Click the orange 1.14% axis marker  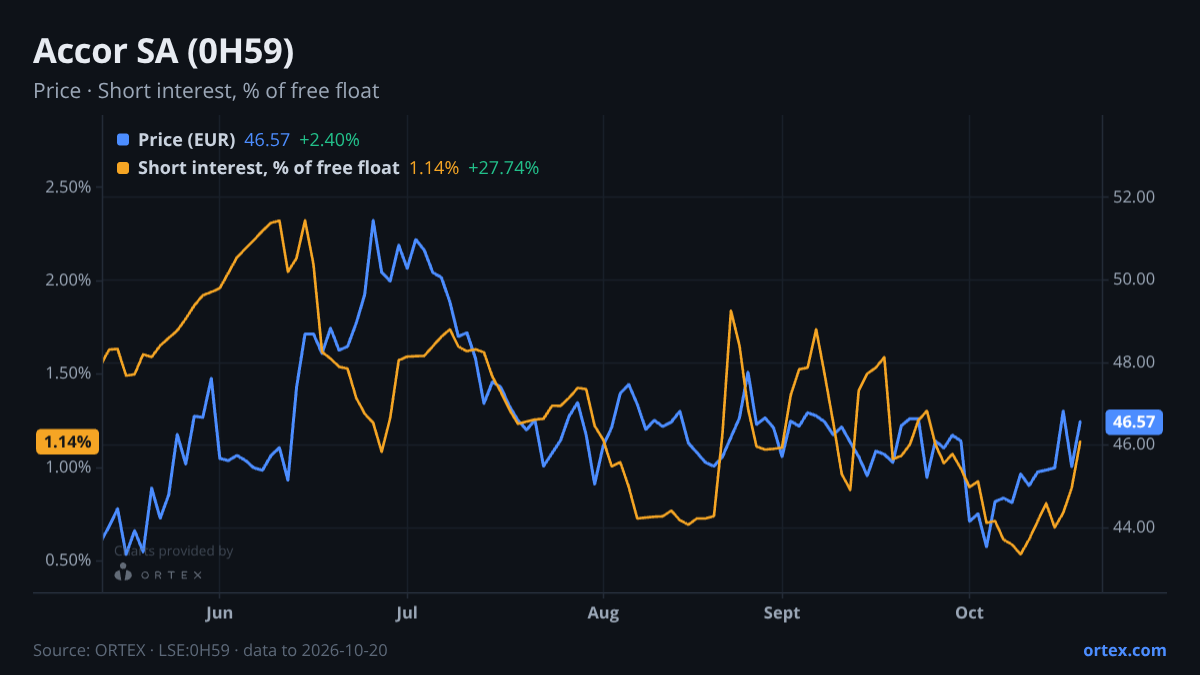[68, 441]
